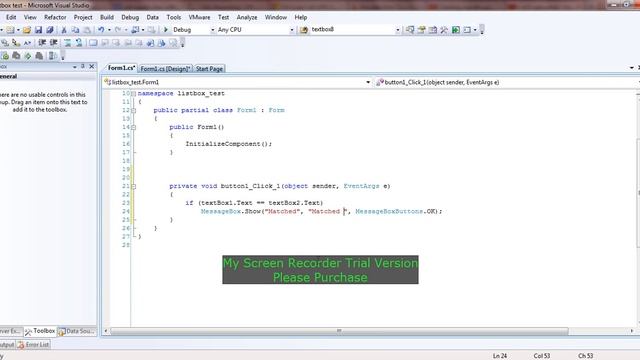Screen dimensions: 640x360
Task: Pin the Toolbox panel with auto-hide pushpin
Action: [x=83, y=66]
